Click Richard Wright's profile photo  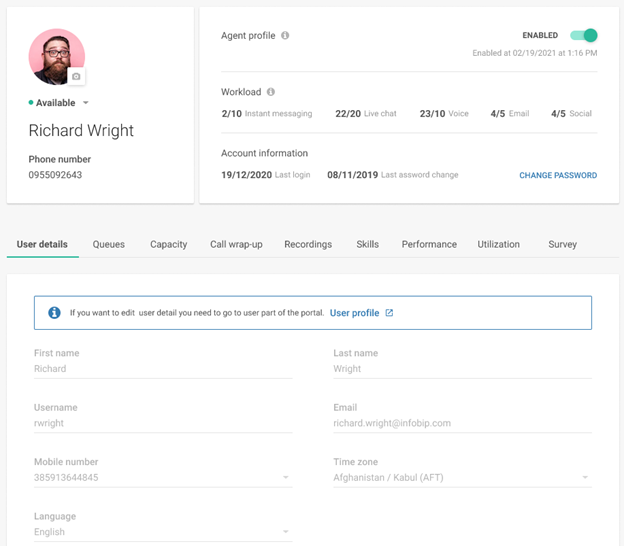[55, 55]
